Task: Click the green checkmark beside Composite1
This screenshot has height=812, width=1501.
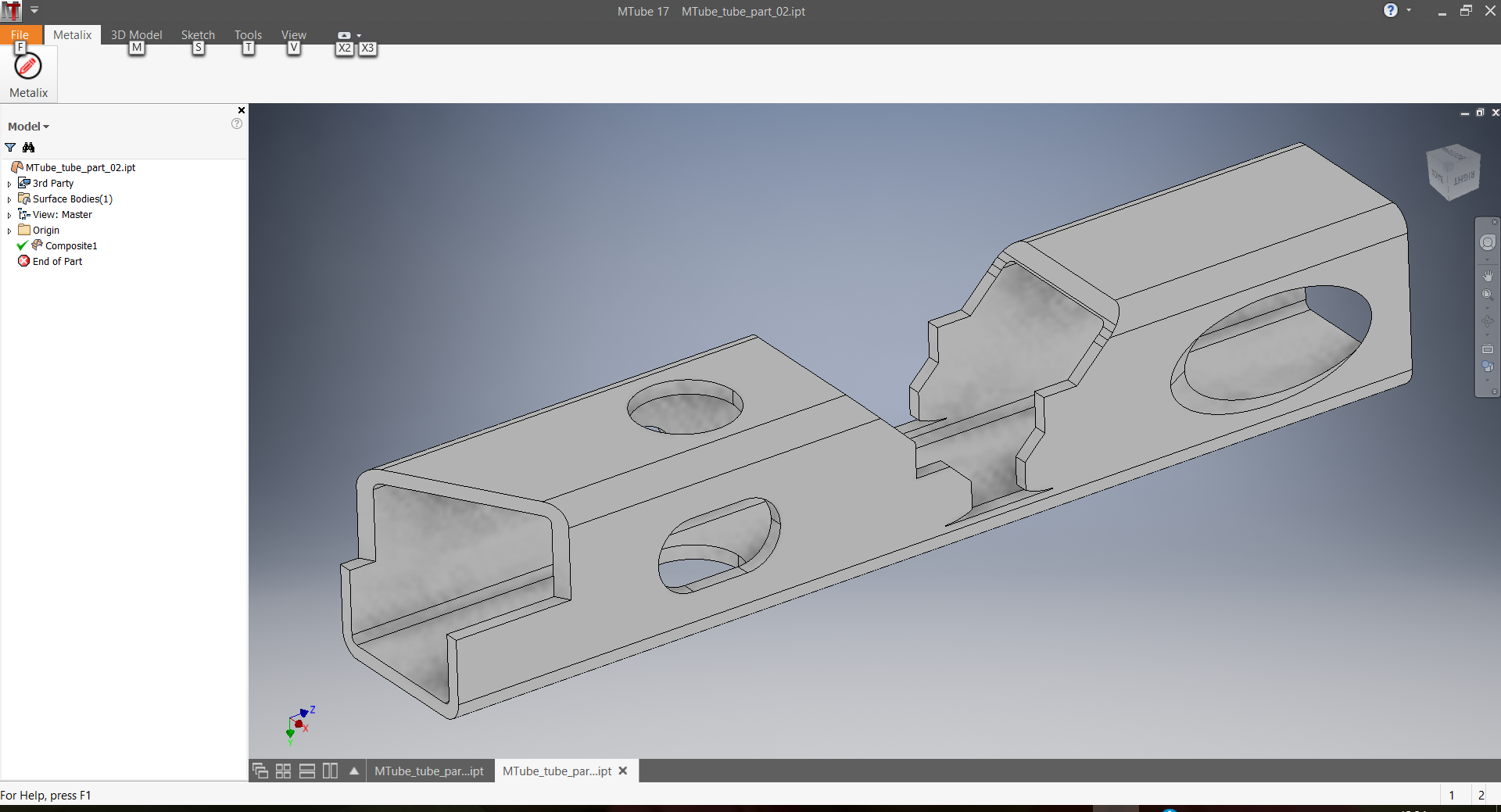Action: tap(22, 245)
